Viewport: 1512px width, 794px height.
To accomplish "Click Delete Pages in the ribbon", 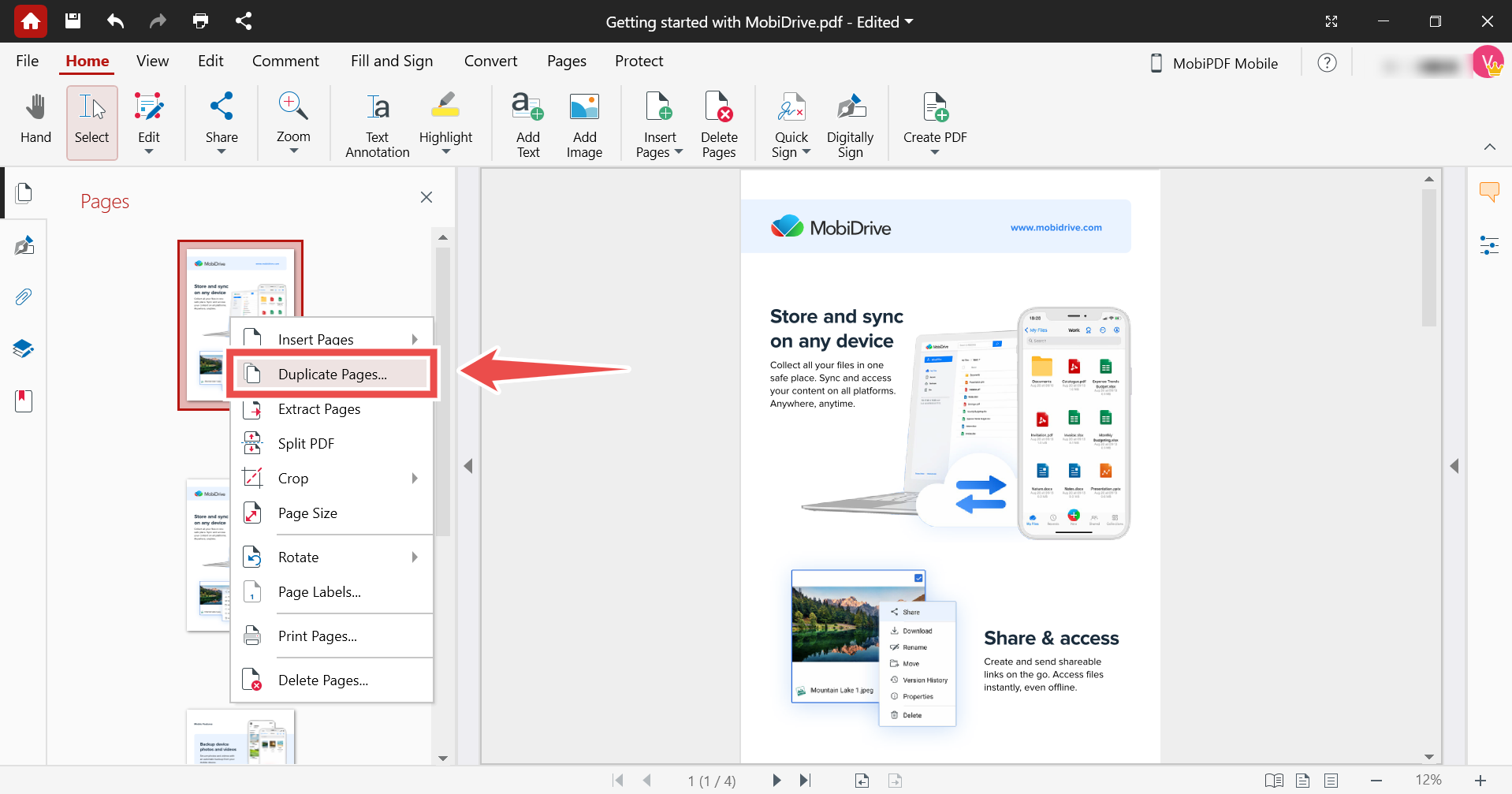I will pos(719,125).
